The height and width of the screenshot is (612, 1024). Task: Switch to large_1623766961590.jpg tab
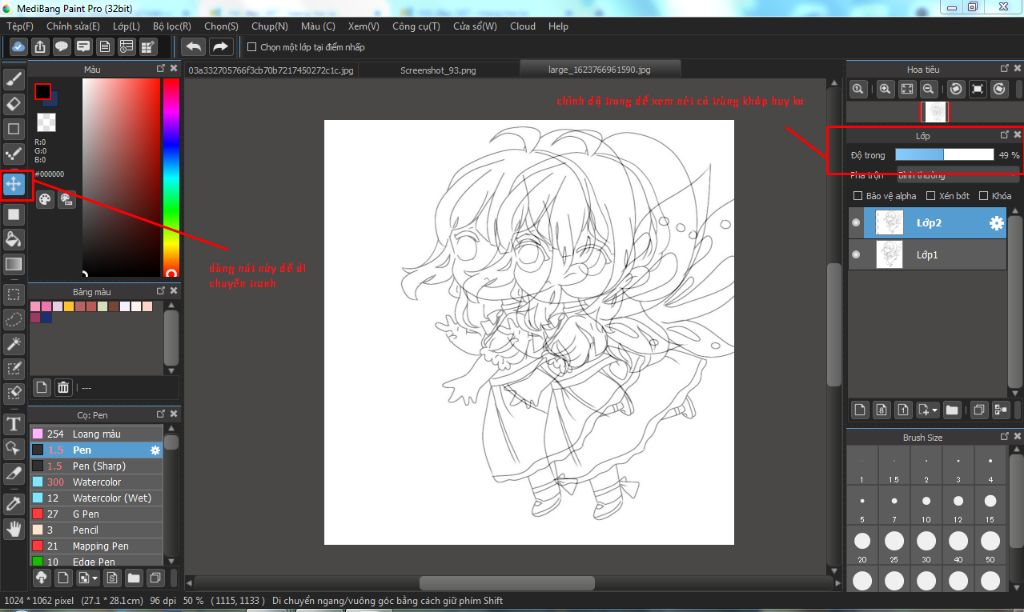click(x=600, y=69)
